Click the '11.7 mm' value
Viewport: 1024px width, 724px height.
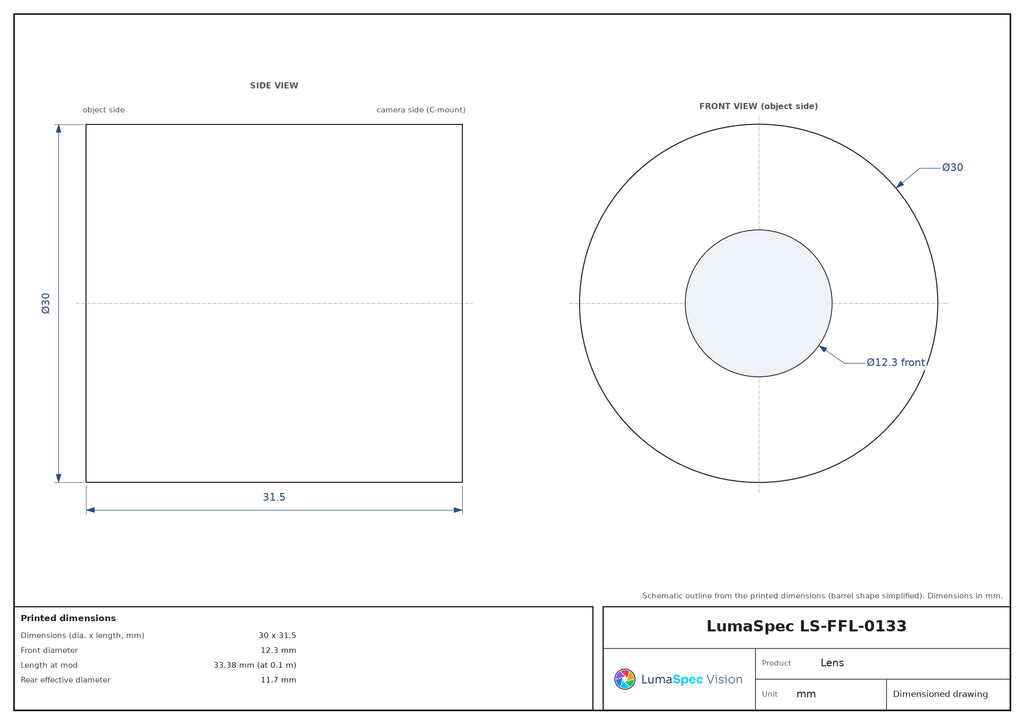pos(278,680)
